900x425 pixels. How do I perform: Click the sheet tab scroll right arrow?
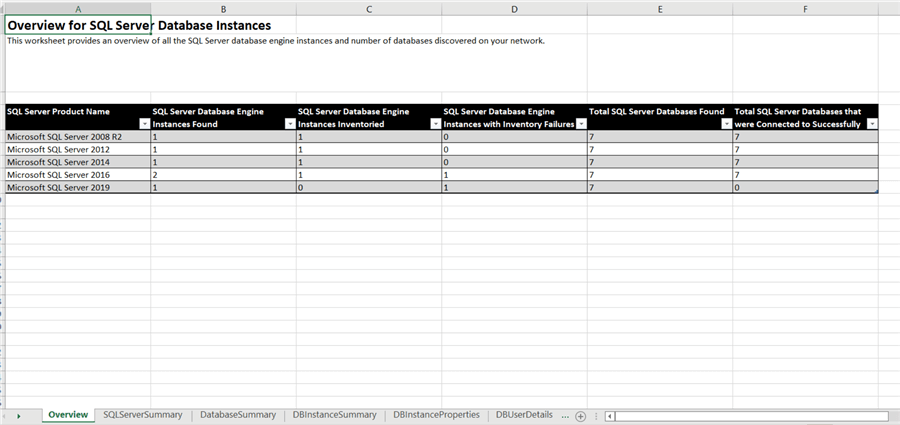(x=19, y=416)
